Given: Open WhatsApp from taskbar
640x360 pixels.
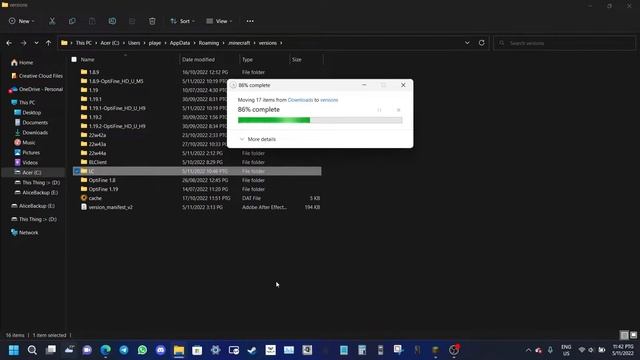Looking at the screenshot, I should [x=142, y=350].
